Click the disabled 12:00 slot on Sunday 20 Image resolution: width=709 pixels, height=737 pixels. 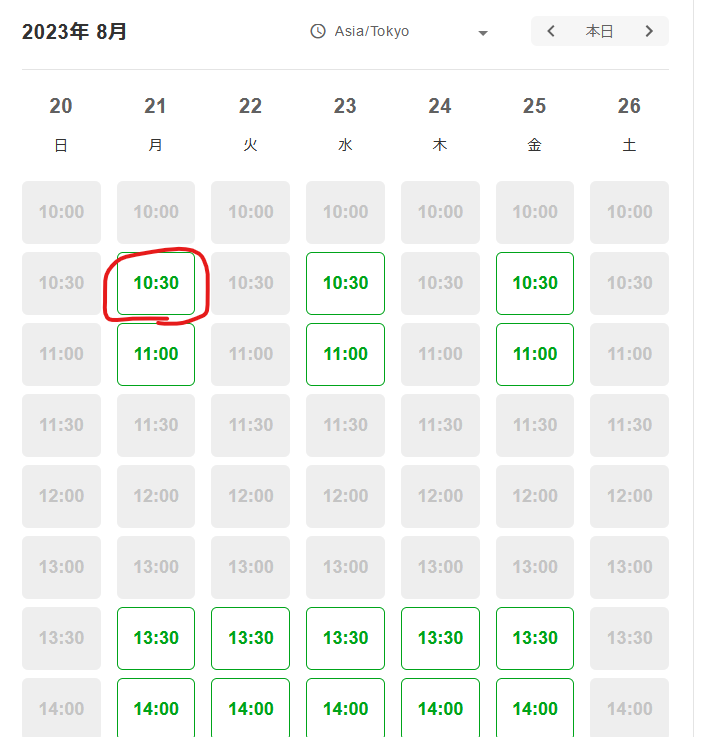(62, 496)
